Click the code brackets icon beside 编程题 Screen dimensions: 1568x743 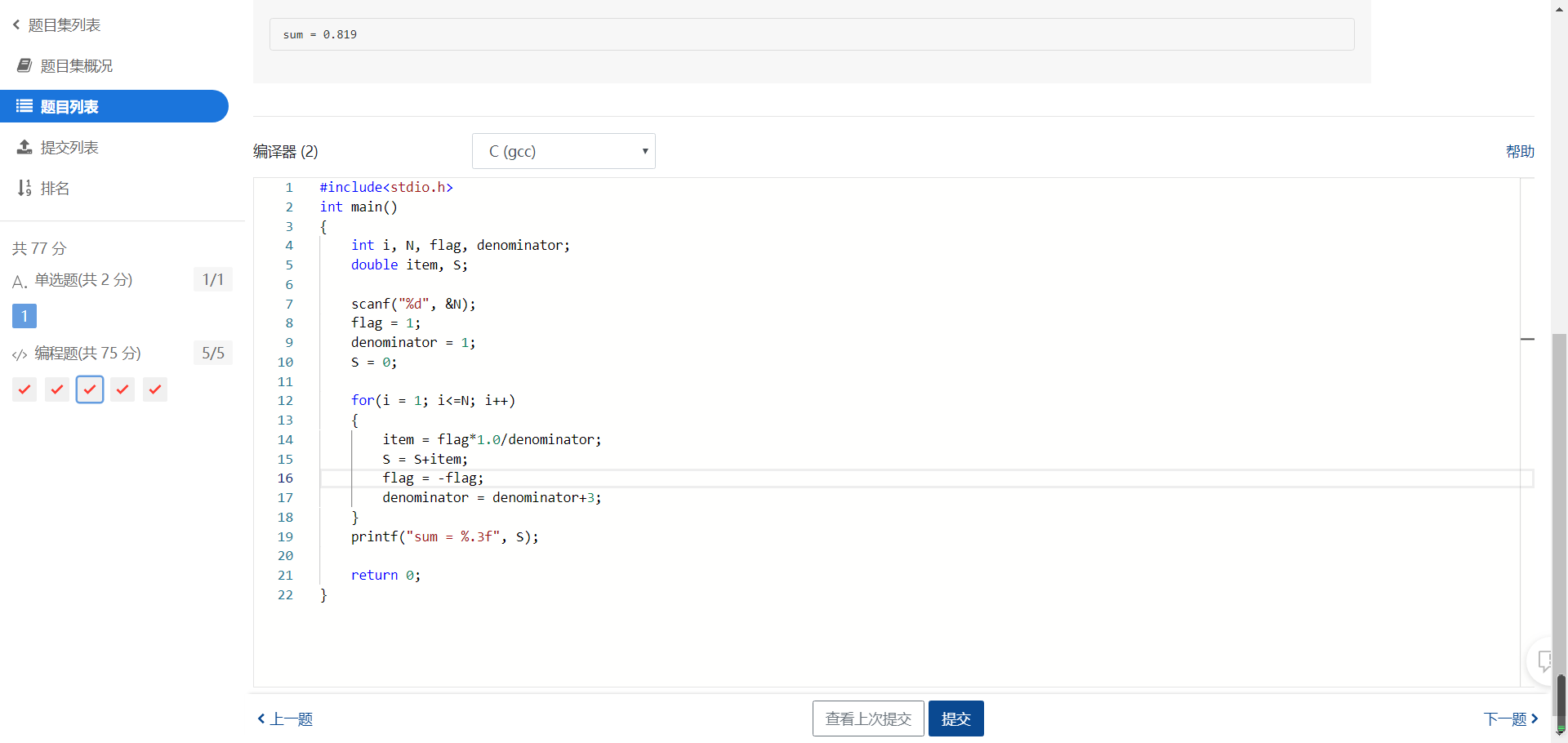[x=20, y=354]
